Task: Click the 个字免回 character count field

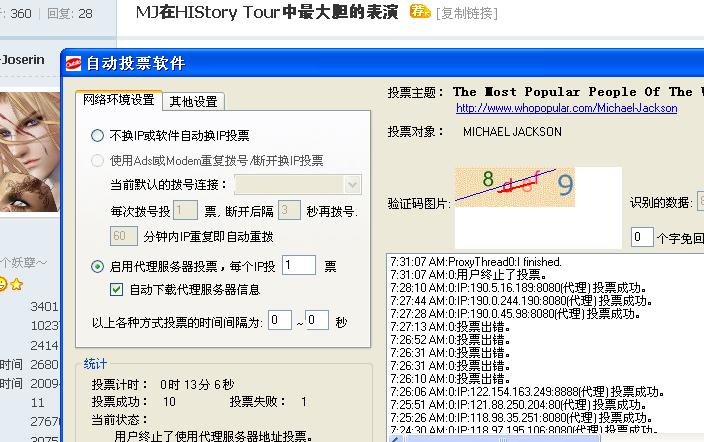Action: 641,237
